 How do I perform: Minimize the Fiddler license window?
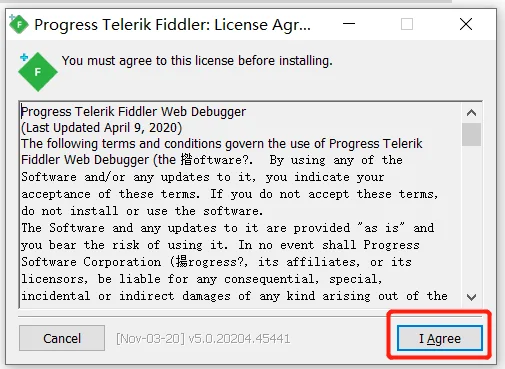point(349,24)
